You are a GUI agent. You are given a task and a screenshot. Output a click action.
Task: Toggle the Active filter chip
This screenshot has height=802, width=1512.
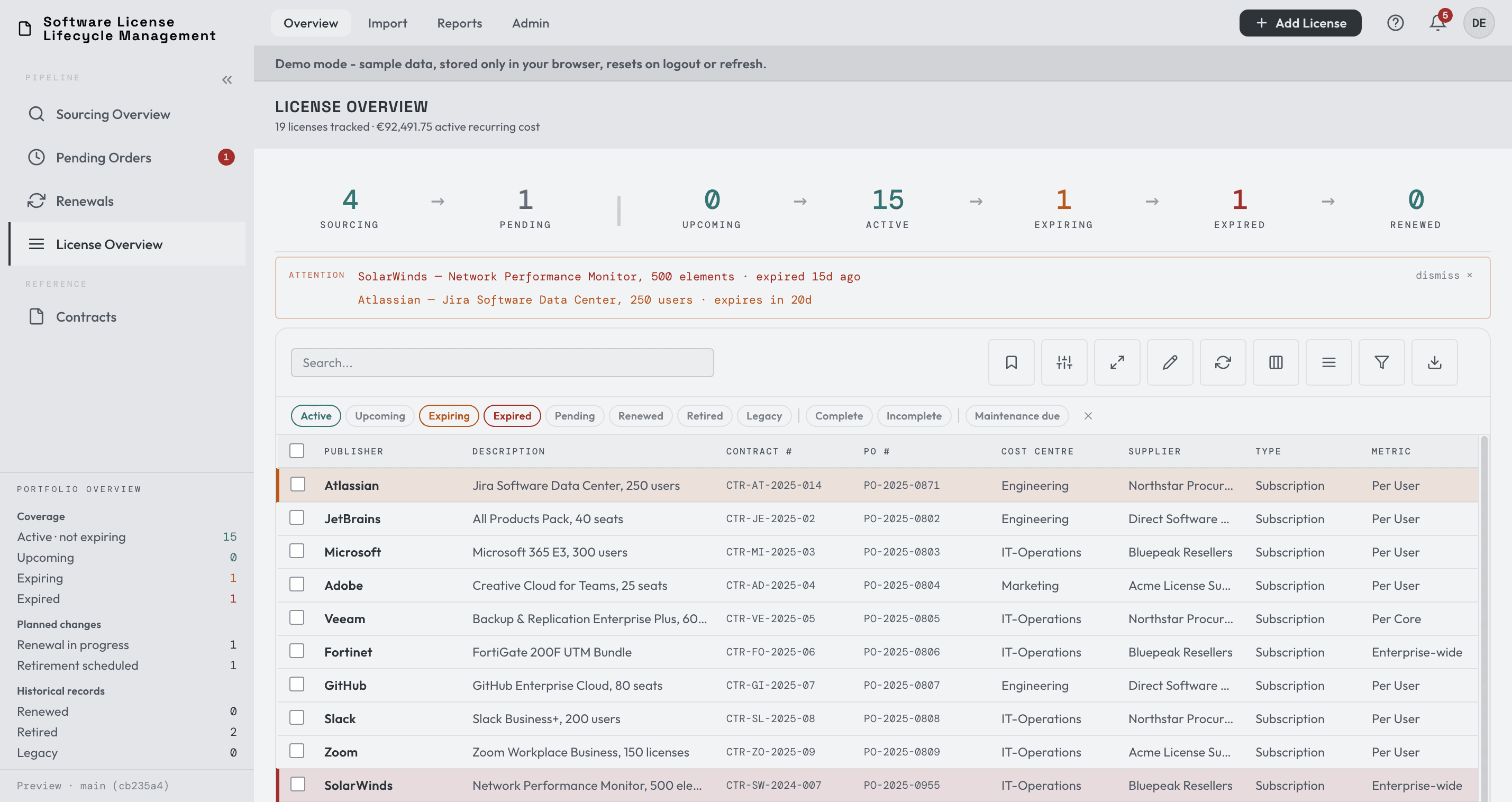point(316,416)
